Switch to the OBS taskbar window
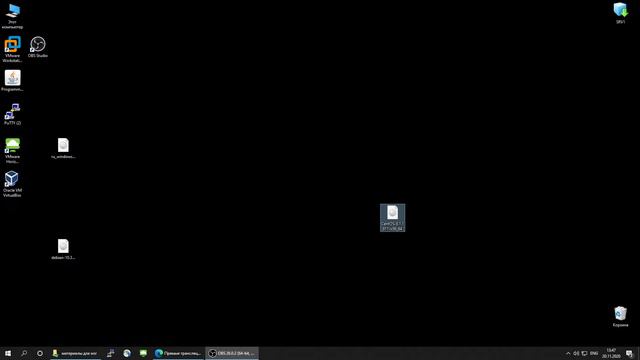The height and width of the screenshot is (360, 640). [x=231, y=353]
